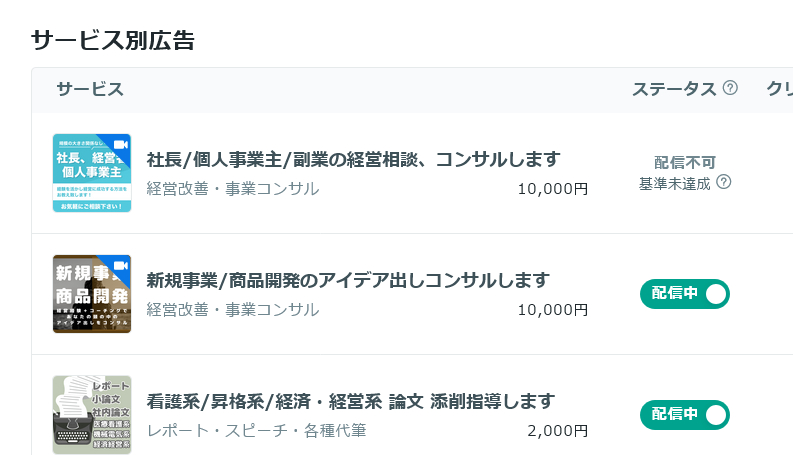The width and height of the screenshot is (793, 455).
Task: Open 新規事業/商品開発のアイデア出し service title
Action: 348,280
